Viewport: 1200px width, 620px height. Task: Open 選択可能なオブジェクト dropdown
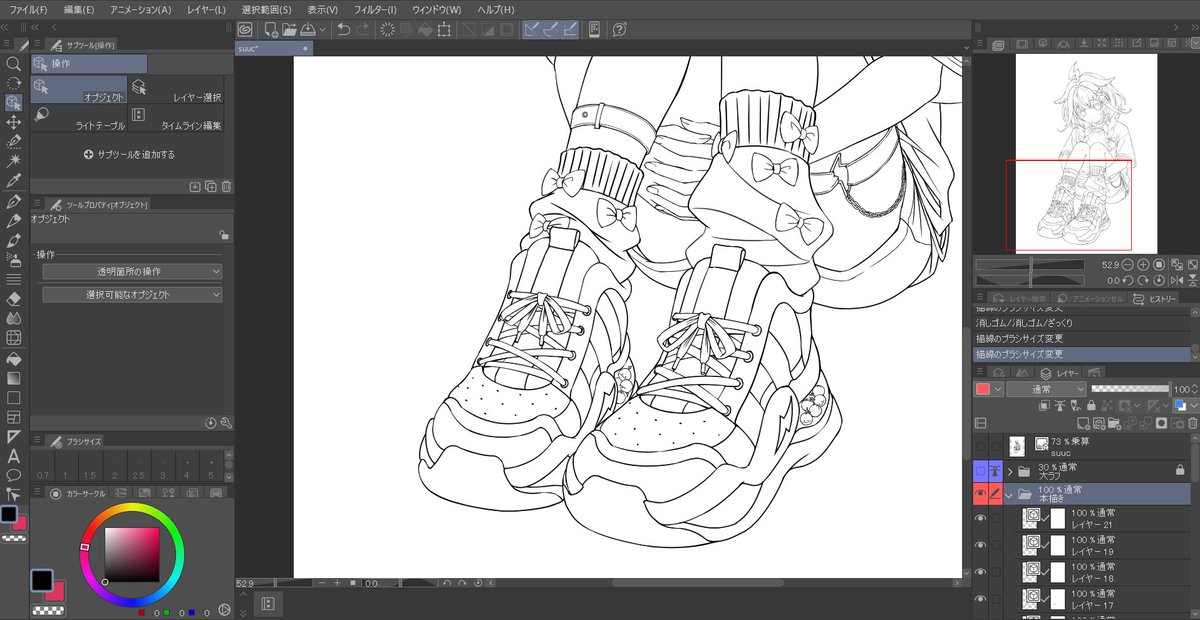point(132,295)
